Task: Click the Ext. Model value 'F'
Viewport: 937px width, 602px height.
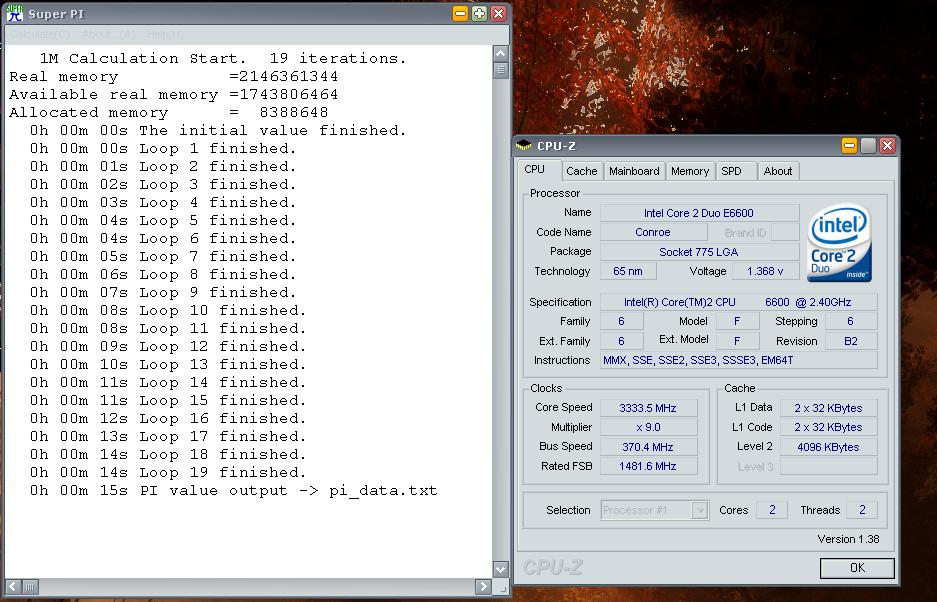Action: 737,341
